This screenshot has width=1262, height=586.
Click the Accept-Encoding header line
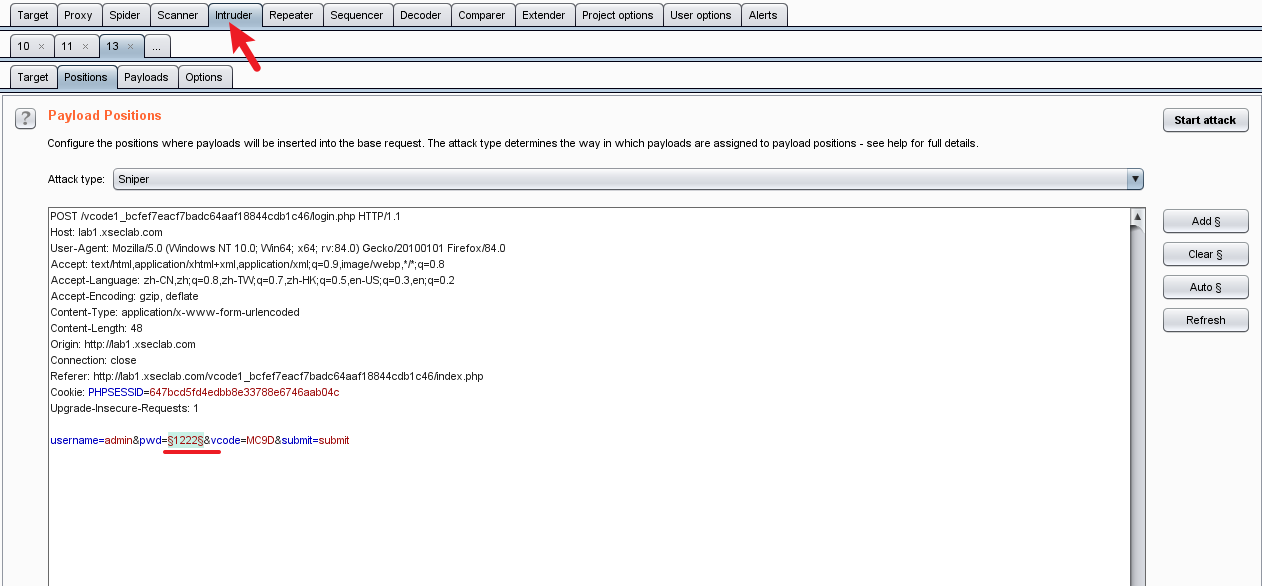[124, 296]
